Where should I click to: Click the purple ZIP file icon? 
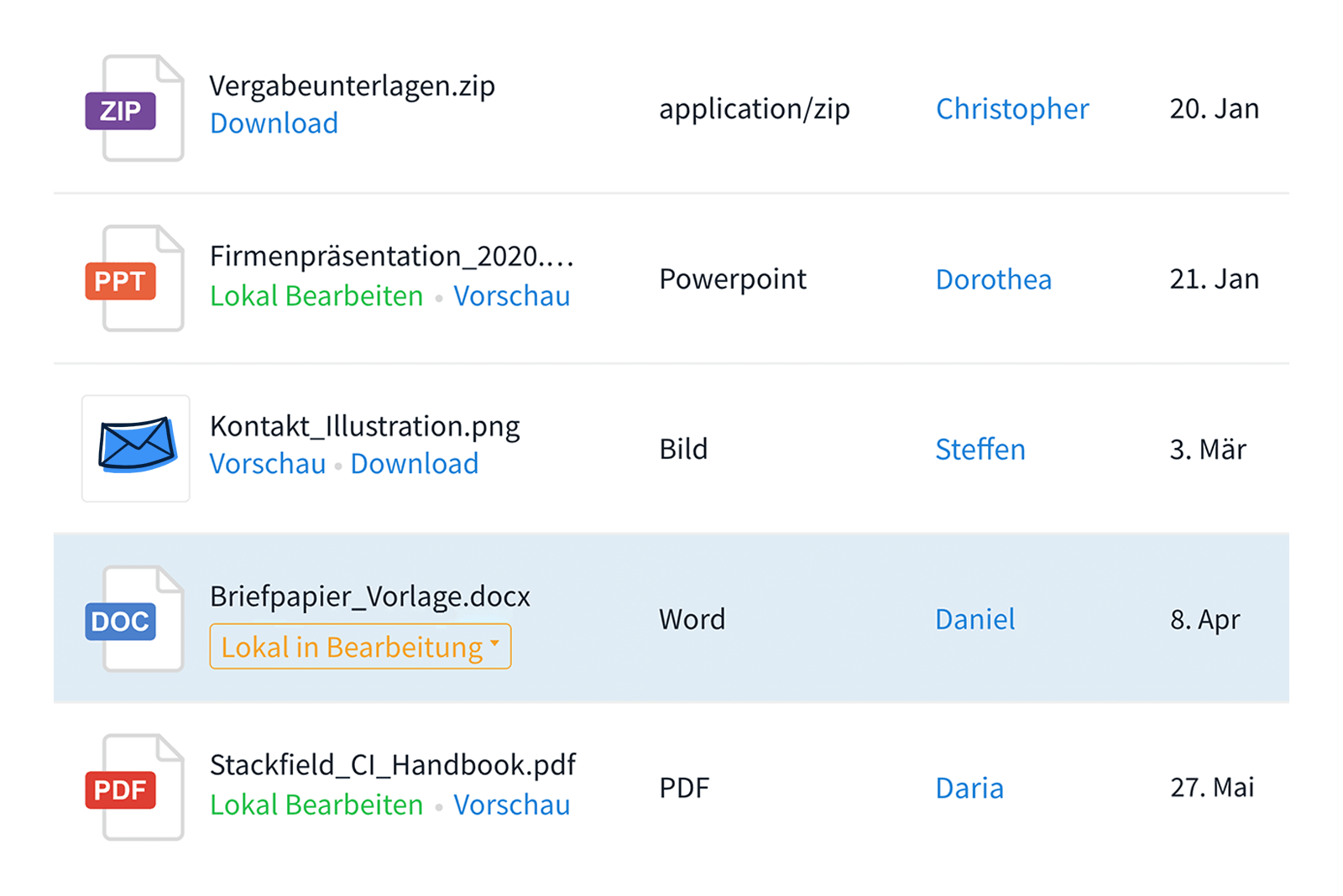(134, 109)
